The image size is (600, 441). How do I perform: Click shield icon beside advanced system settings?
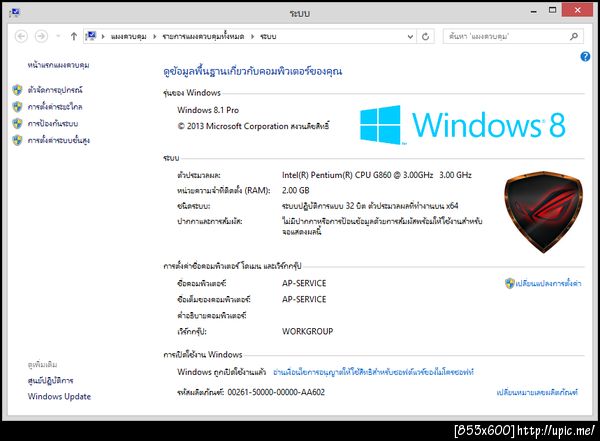17,140
